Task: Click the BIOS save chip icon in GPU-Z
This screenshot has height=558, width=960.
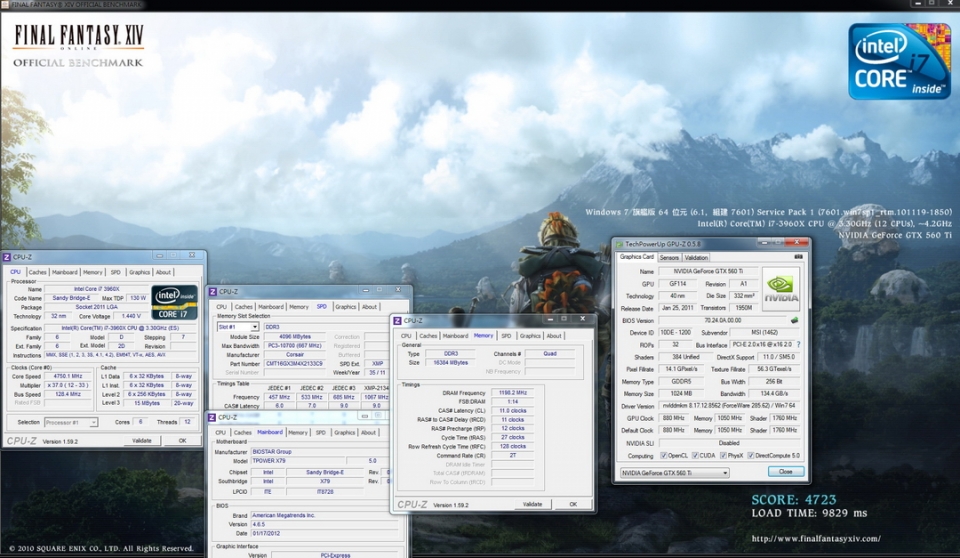Action: coord(795,320)
